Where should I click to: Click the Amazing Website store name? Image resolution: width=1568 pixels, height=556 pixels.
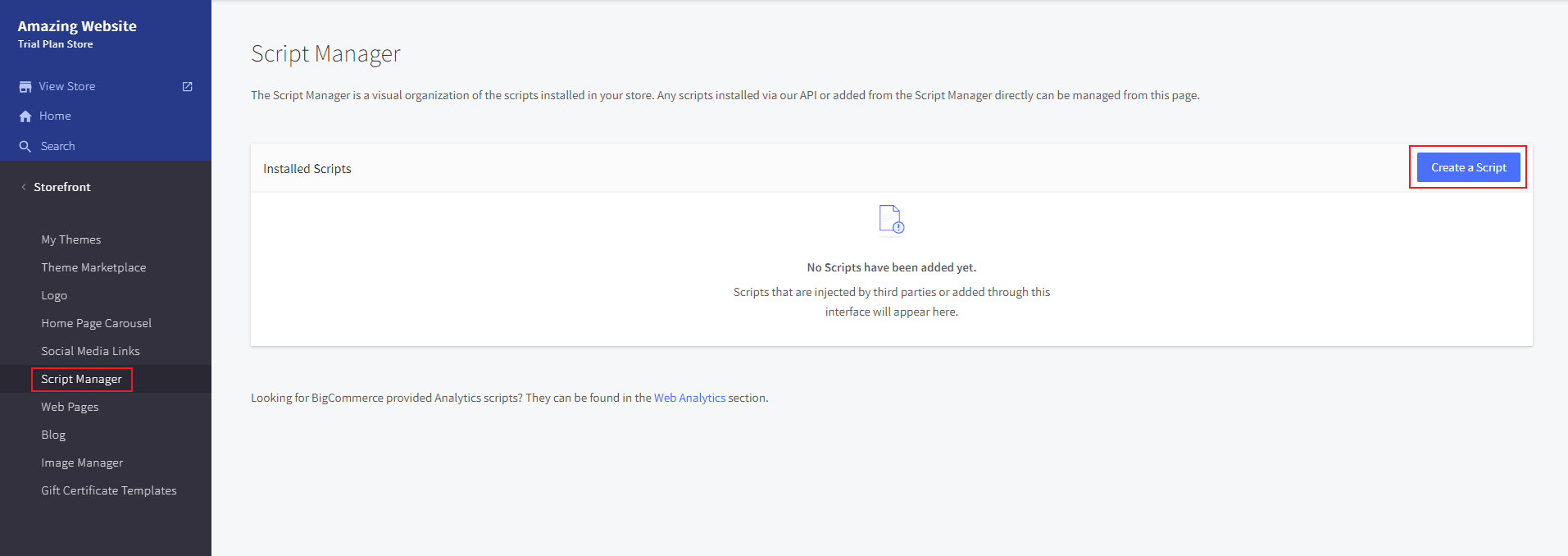tap(77, 26)
